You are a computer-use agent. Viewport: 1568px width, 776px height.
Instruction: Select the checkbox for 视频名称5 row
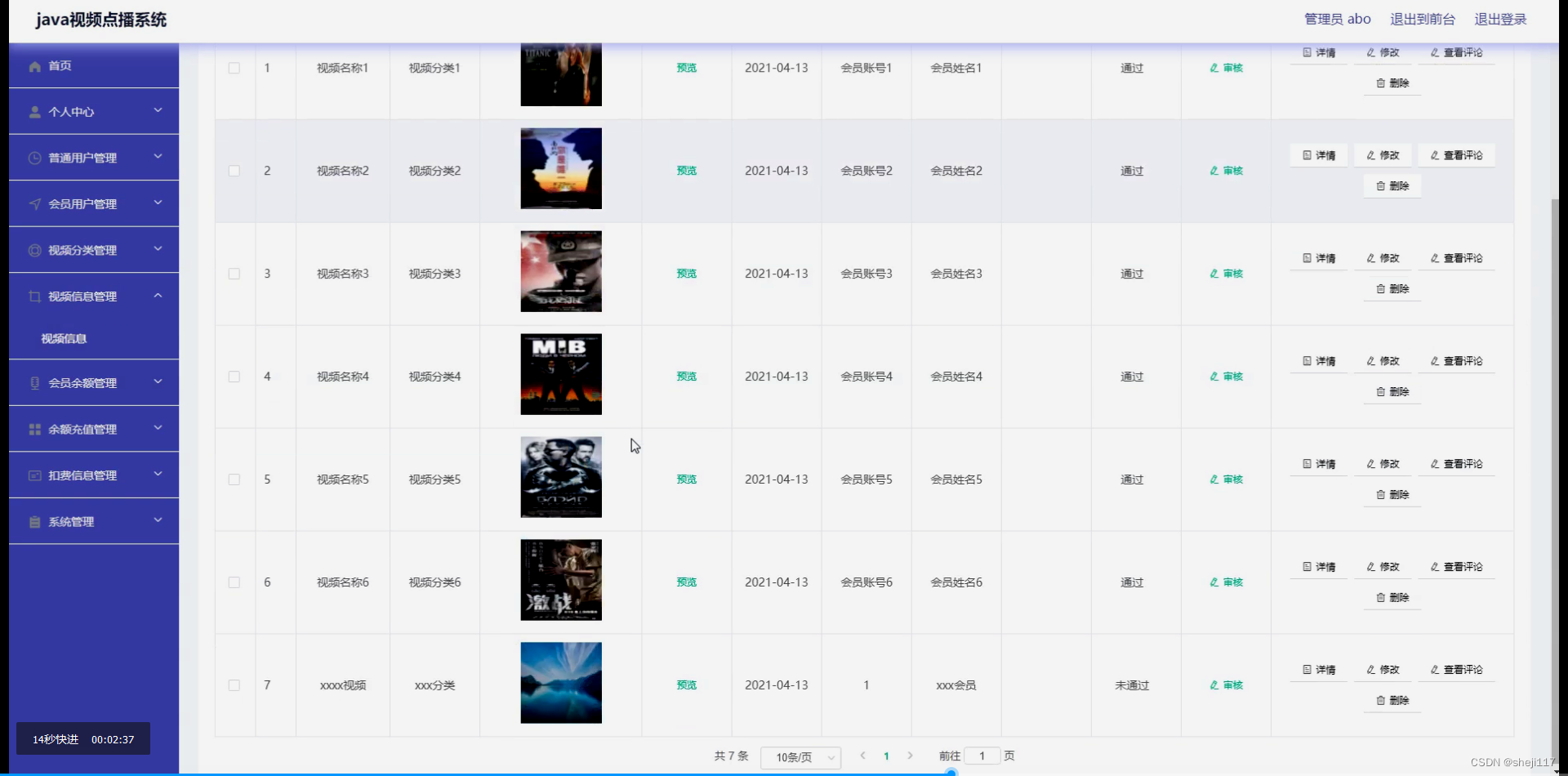234,479
